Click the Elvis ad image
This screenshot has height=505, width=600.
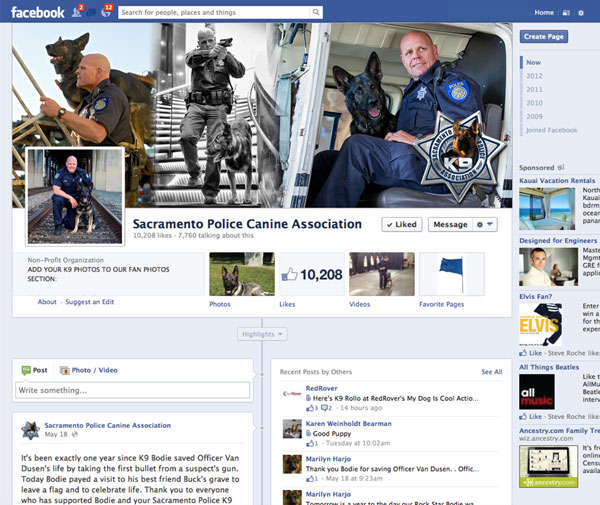(x=541, y=324)
